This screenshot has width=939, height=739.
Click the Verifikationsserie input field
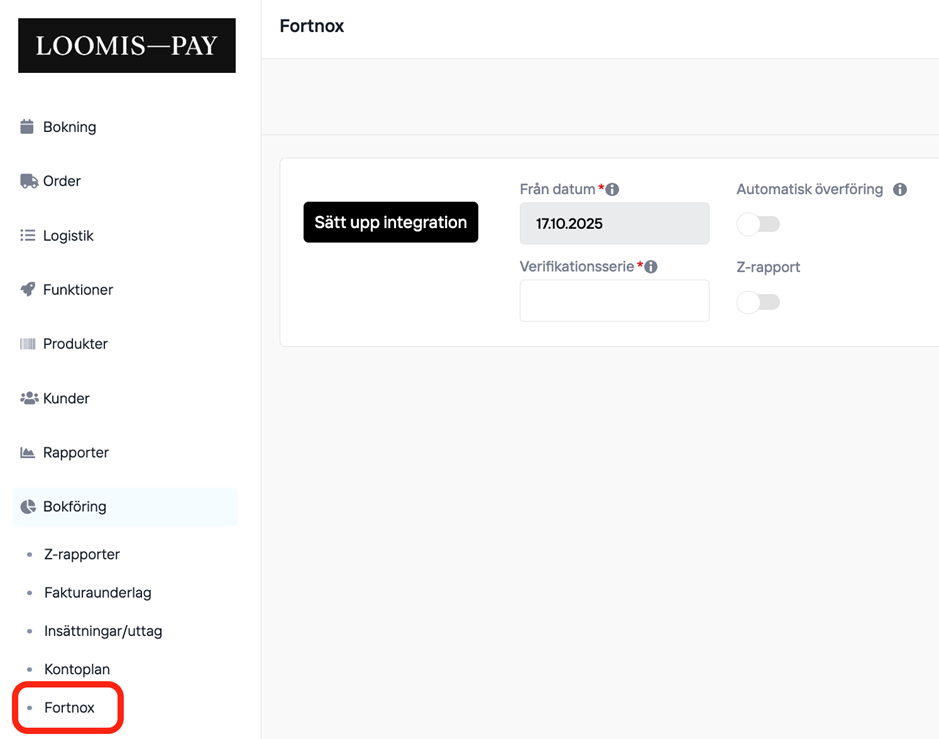point(614,301)
